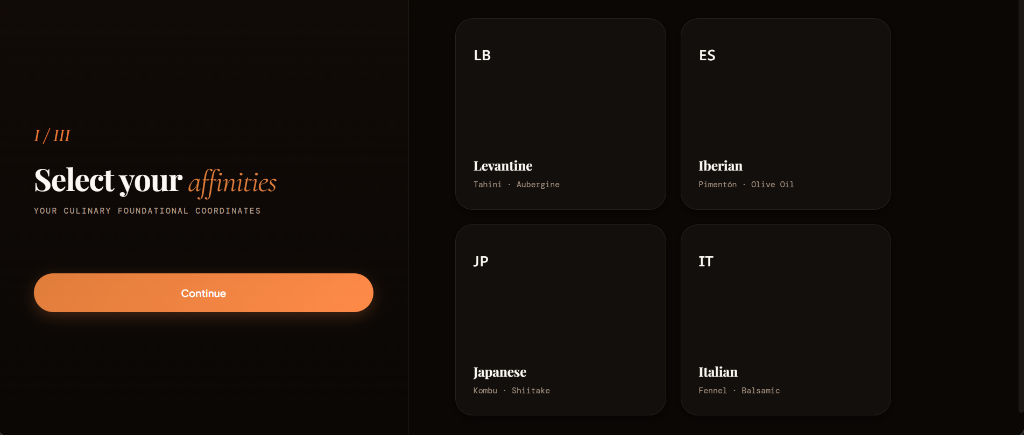Screen dimensions: 1024x435
Task: Click the 'Tahini · Aubergine' ingredients text
Action: click(517, 184)
